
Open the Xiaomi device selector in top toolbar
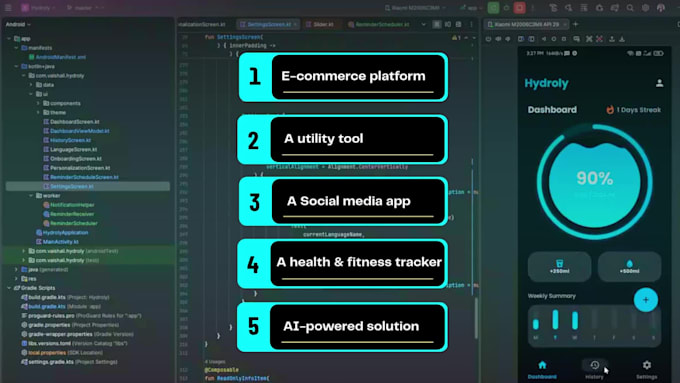tap(415, 8)
